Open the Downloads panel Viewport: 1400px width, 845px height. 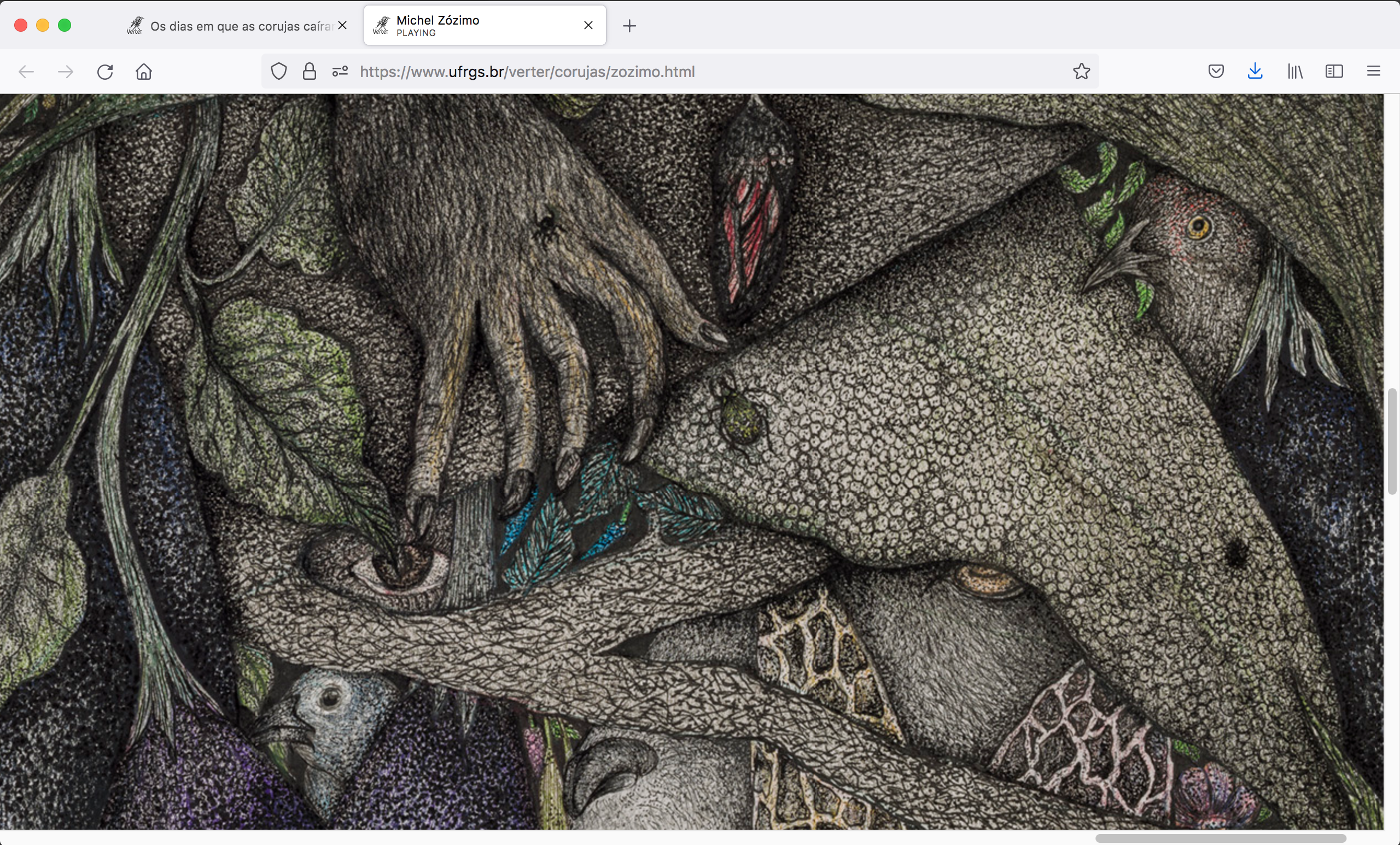coord(1255,72)
